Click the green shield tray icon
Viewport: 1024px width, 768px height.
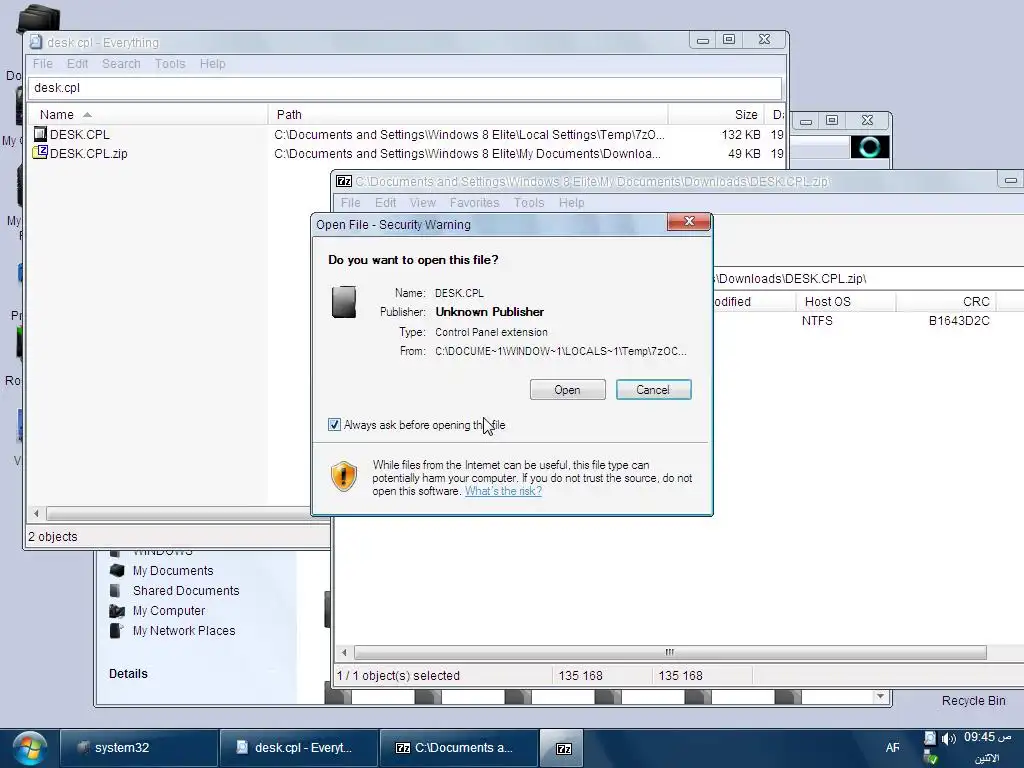931,758
